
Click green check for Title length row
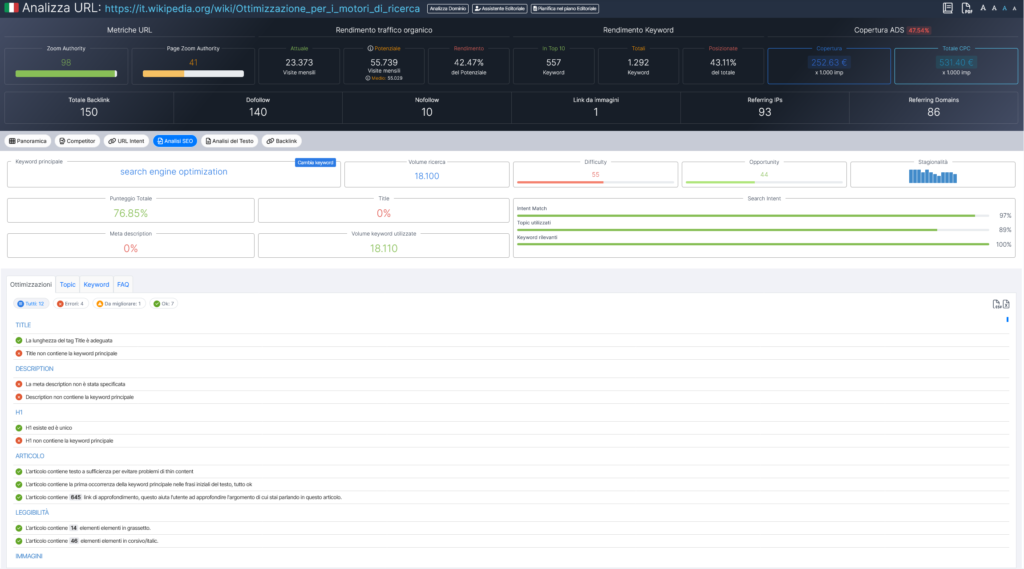pos(19,340)
